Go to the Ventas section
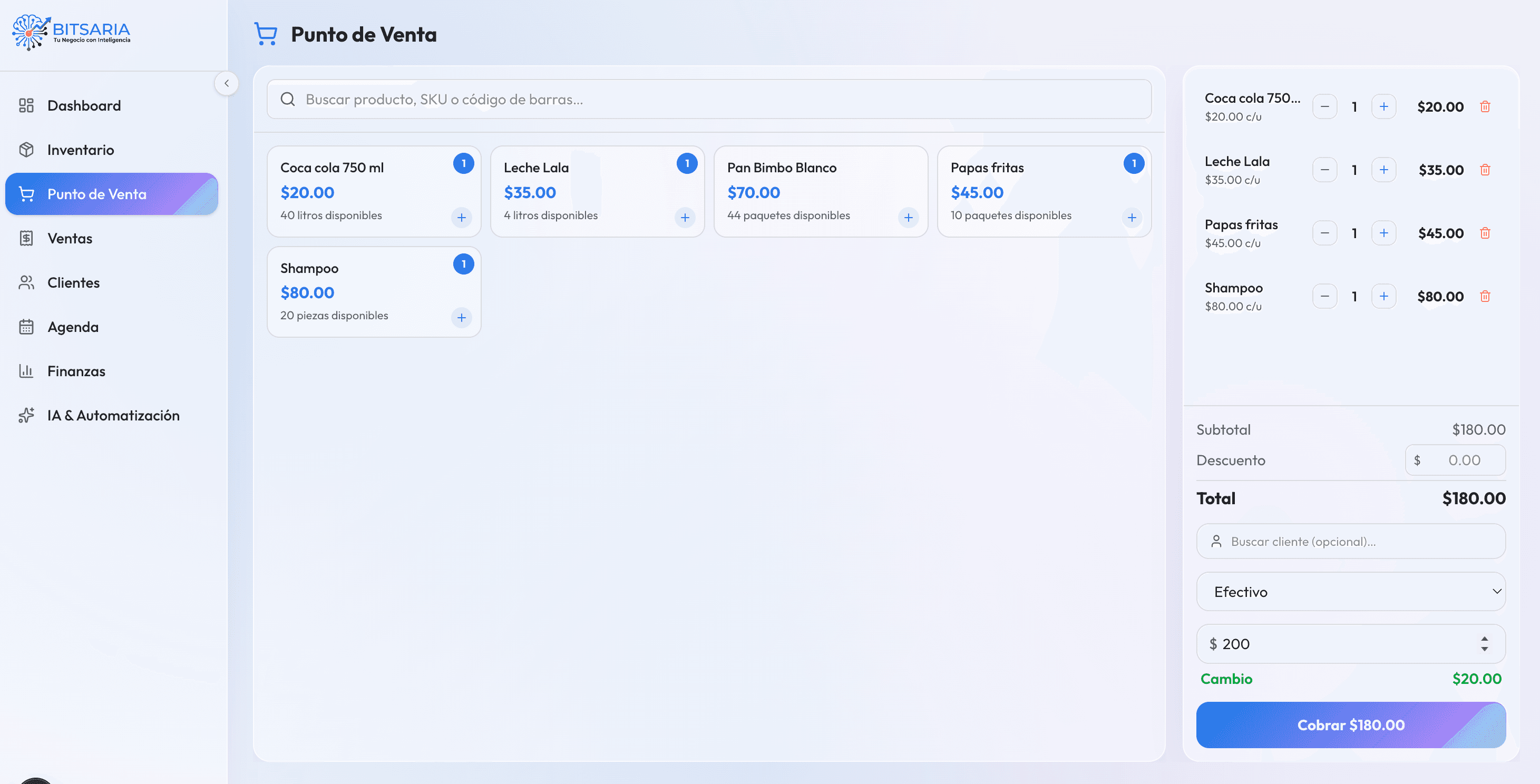The width and height of the screenshot is (1540, 784). (70, 239)
